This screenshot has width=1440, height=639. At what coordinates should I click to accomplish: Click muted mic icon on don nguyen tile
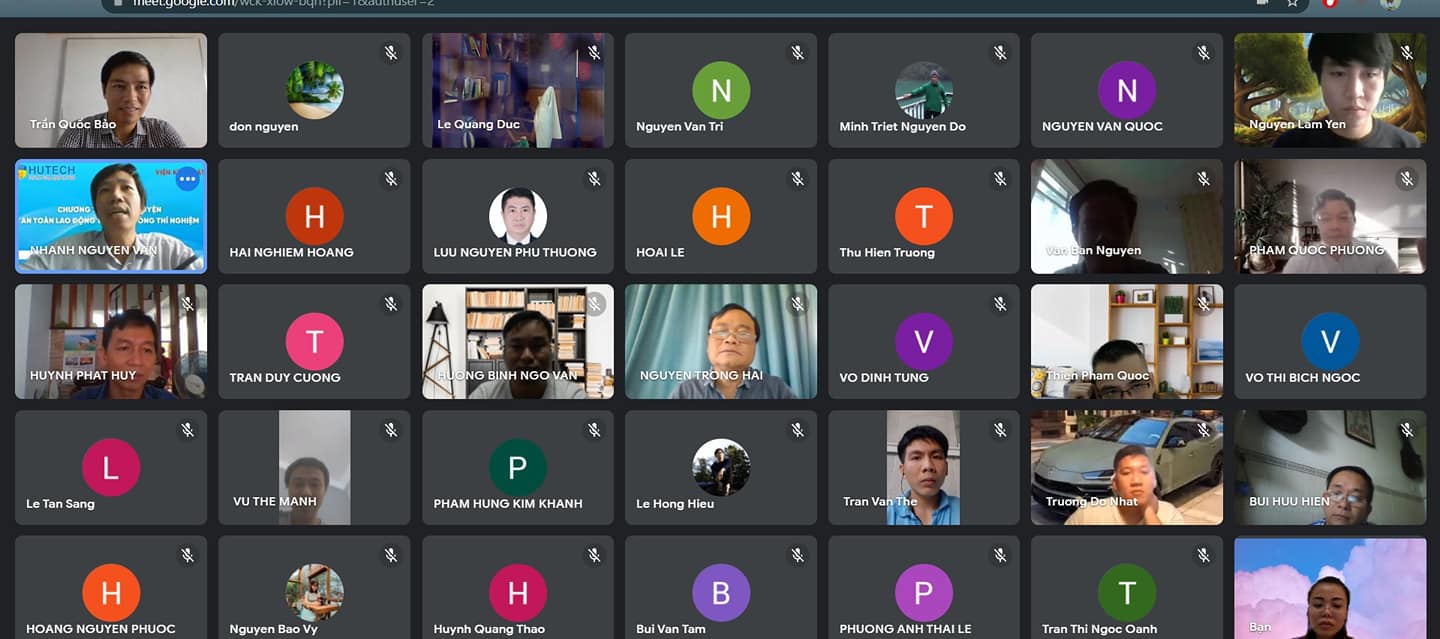coord(391,53)
